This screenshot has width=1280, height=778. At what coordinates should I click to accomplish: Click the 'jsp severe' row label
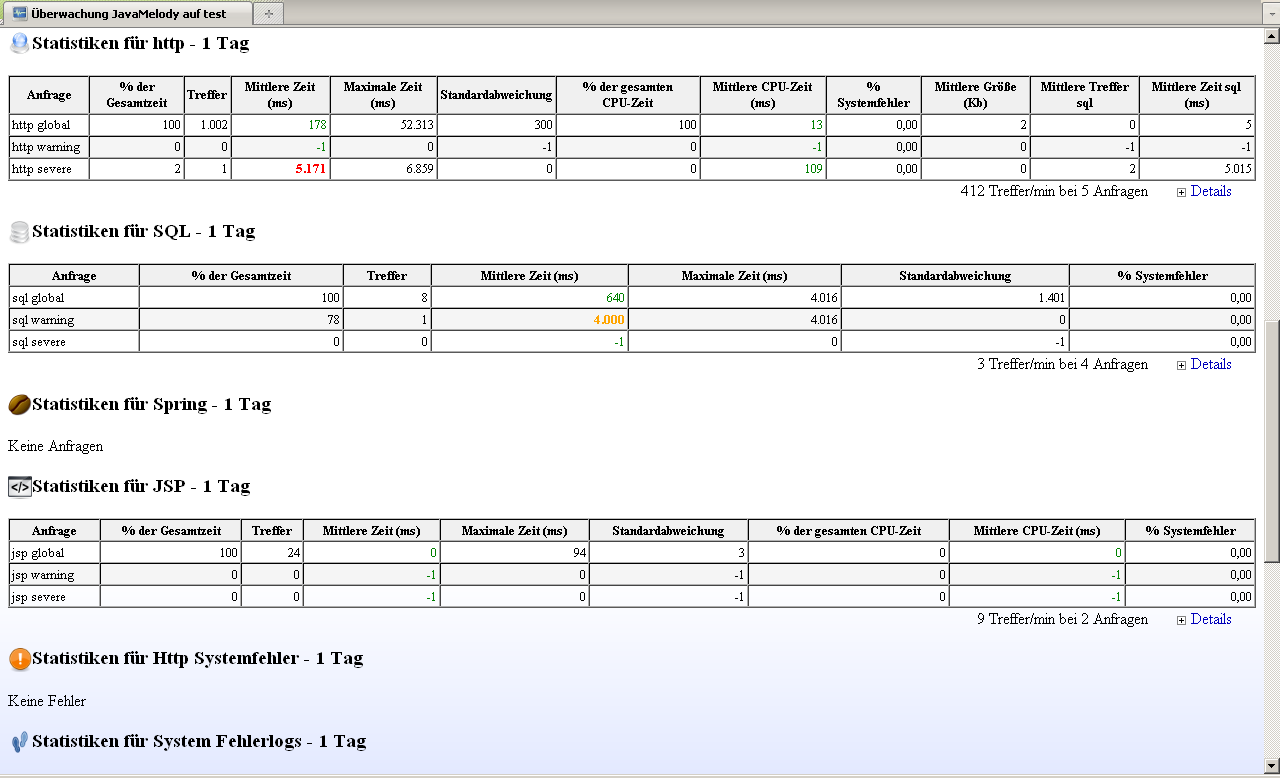(39, 597)
